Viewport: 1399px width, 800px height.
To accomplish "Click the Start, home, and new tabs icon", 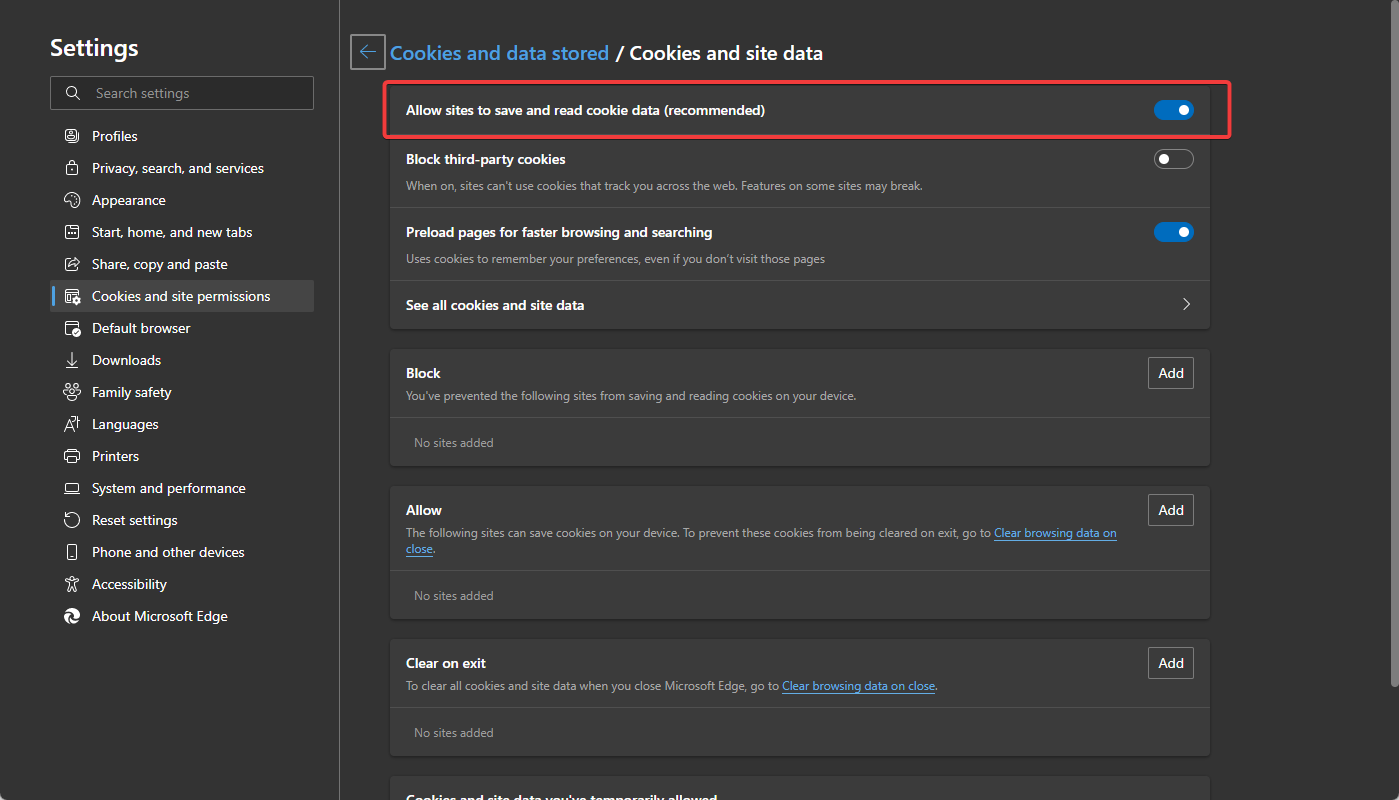I will pos(72,232).
